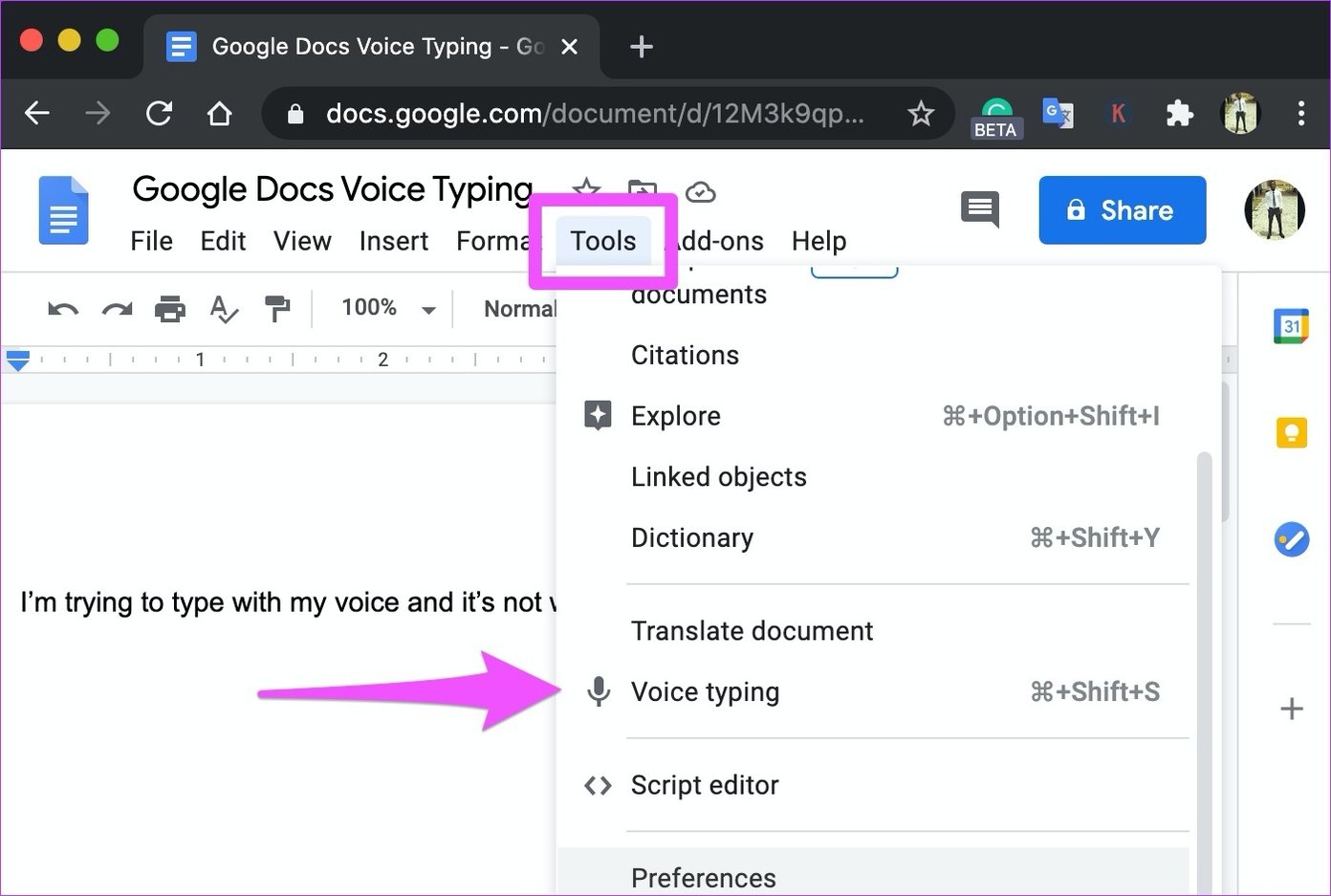Print the document
The width and height of the screenshot is (1331, 896).
click(x=170, y=309)
